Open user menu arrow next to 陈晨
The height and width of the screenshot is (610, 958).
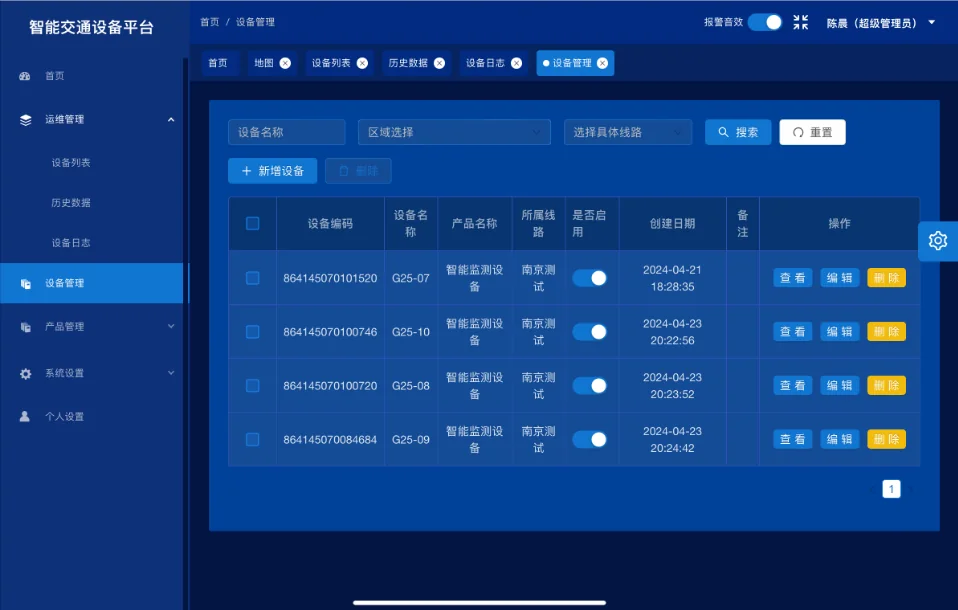(x=932, y=23)
